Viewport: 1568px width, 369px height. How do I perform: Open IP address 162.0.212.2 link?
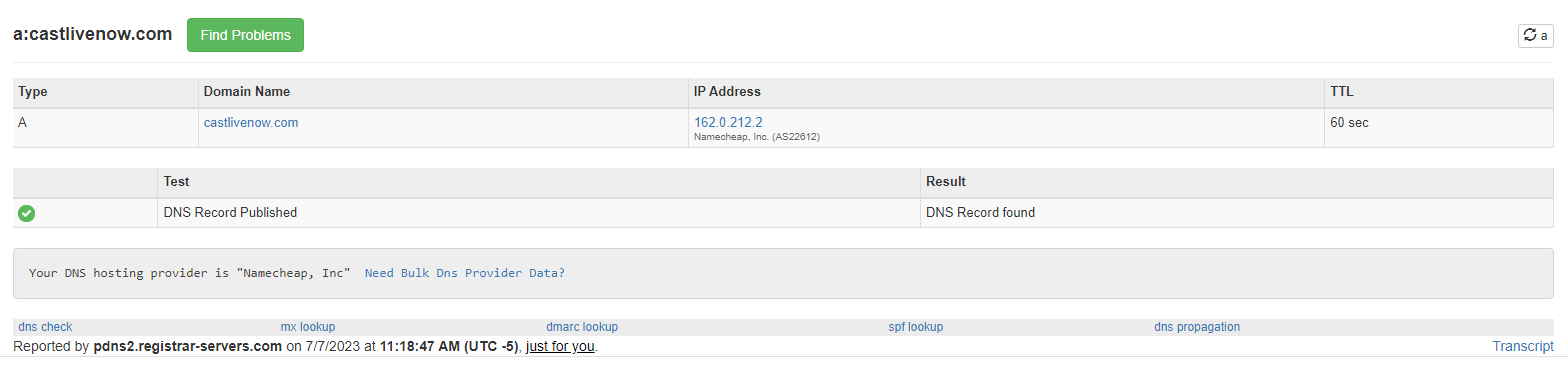(x=728, y=122)
